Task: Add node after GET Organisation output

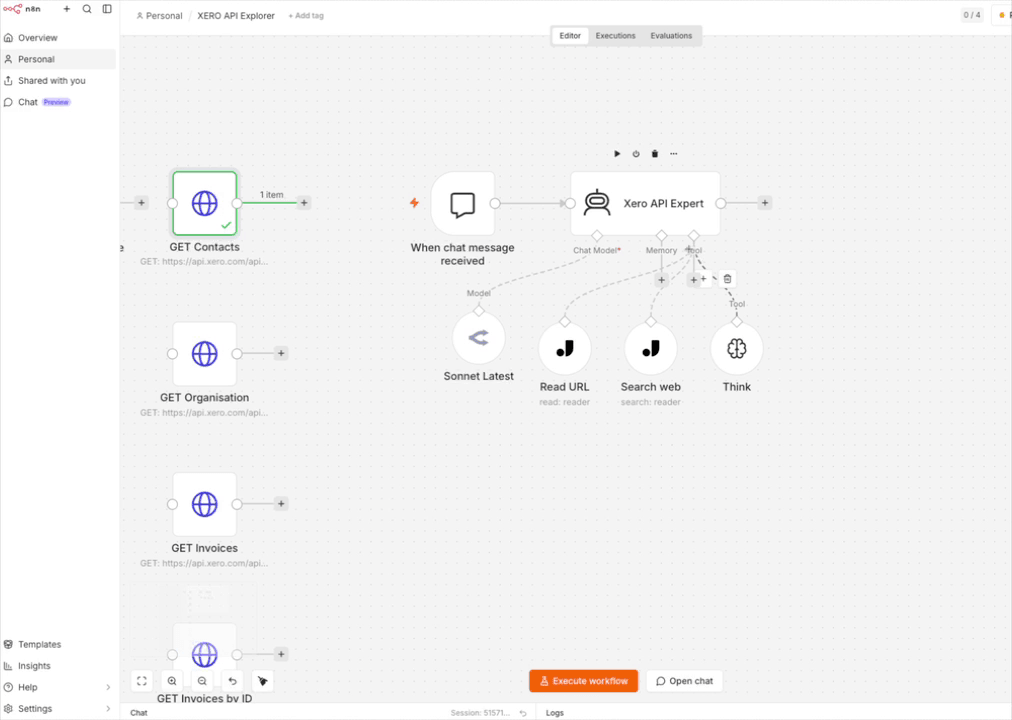Action: (281, 353)
